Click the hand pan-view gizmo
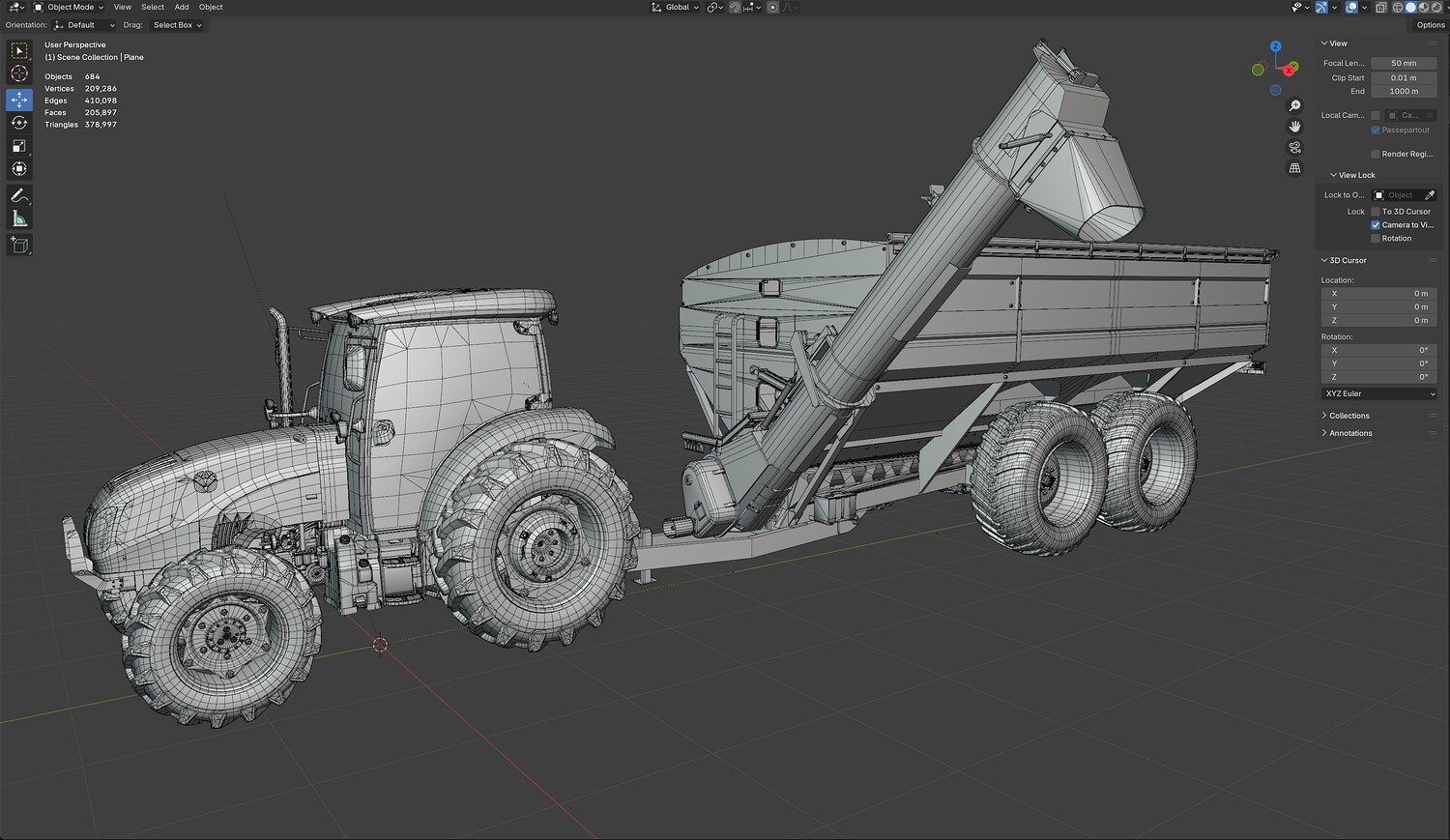The height and width of the screenshot is (840, 1450). point(1295,127)
